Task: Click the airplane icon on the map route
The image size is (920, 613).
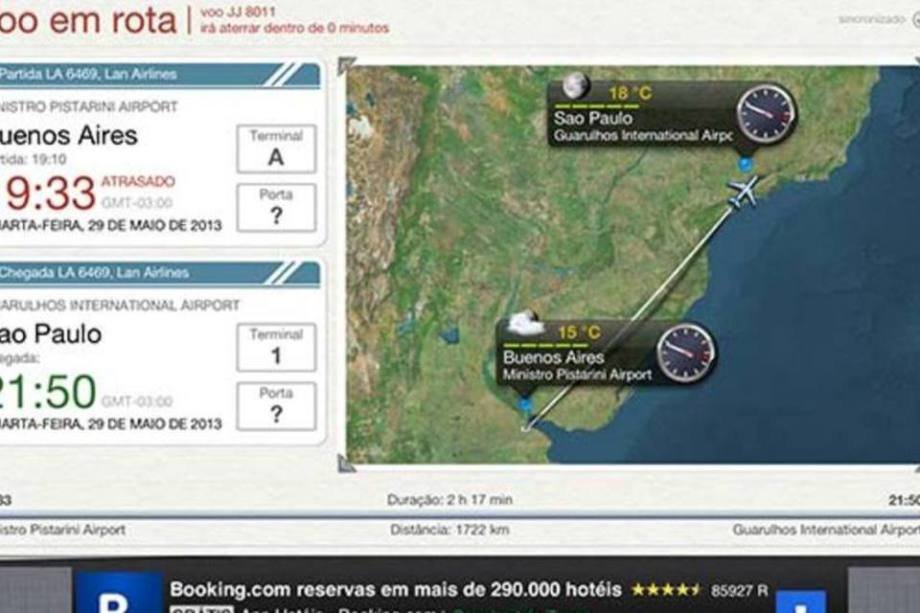Action: (x=742, y=191)
